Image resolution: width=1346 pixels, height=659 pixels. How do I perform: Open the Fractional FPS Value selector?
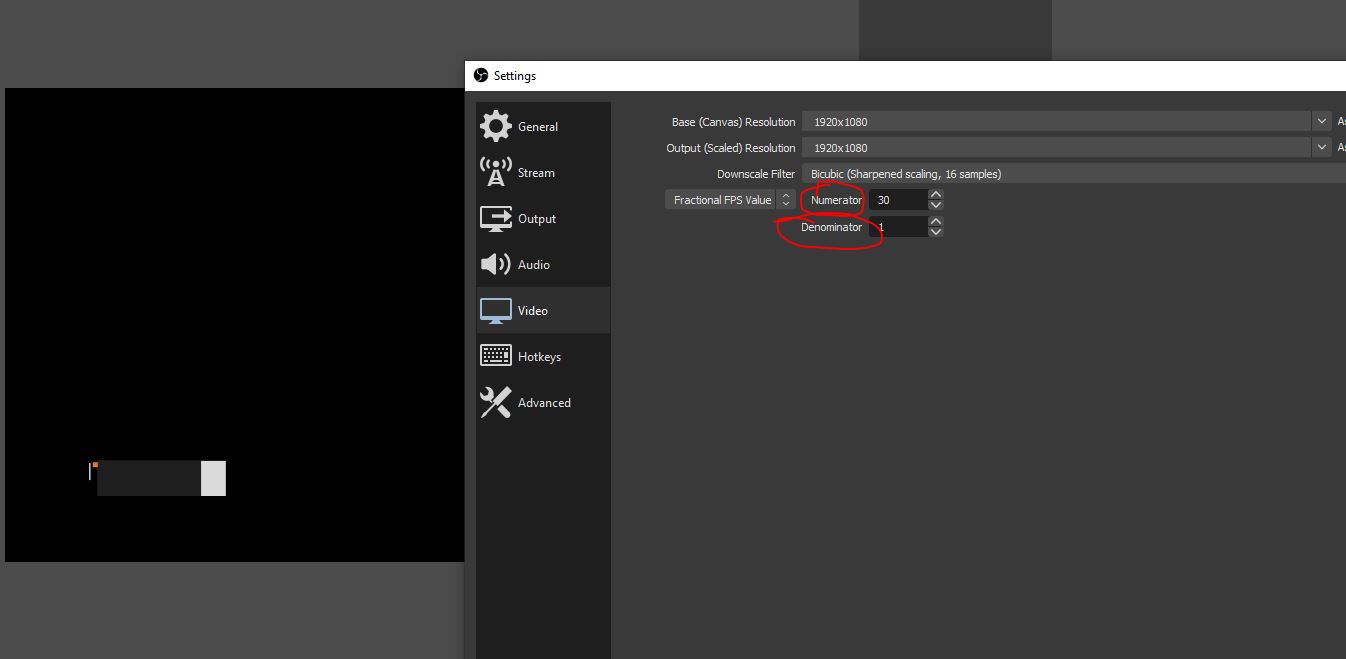tap(784, 199)
